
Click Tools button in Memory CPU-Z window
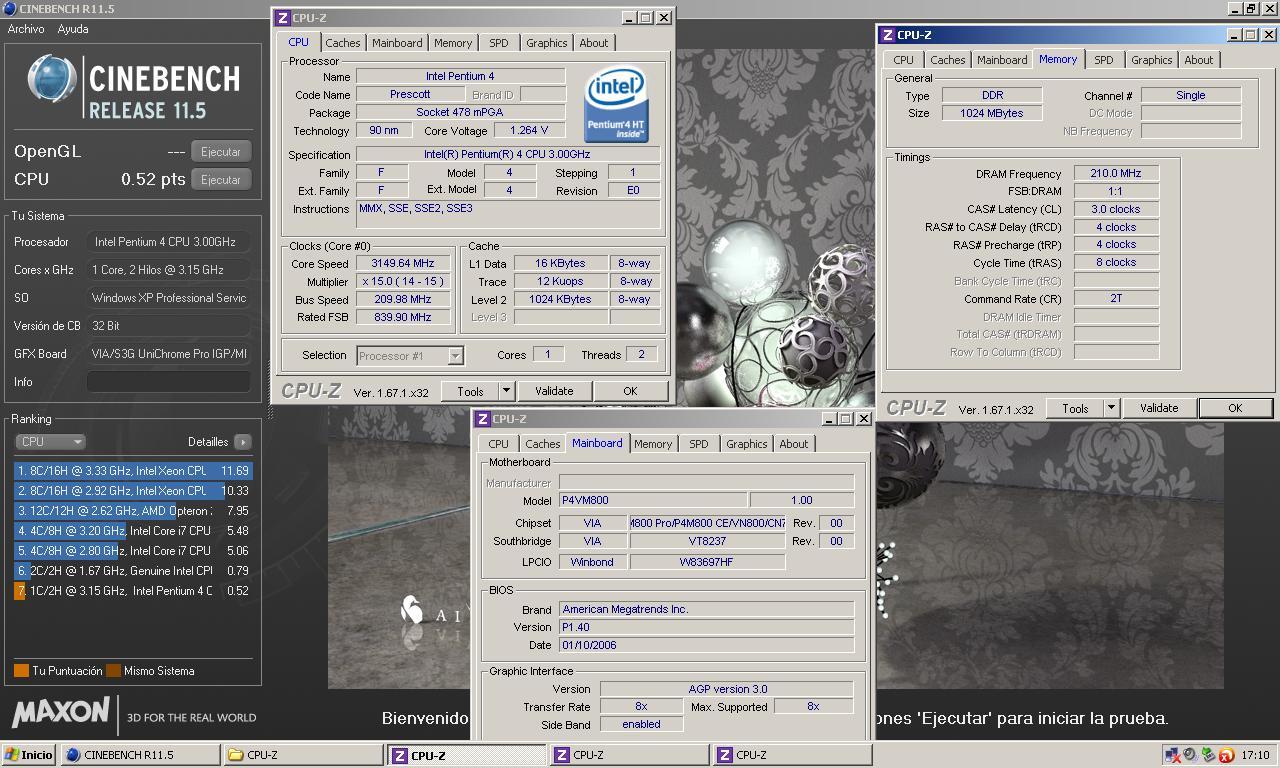(1075, 408)
